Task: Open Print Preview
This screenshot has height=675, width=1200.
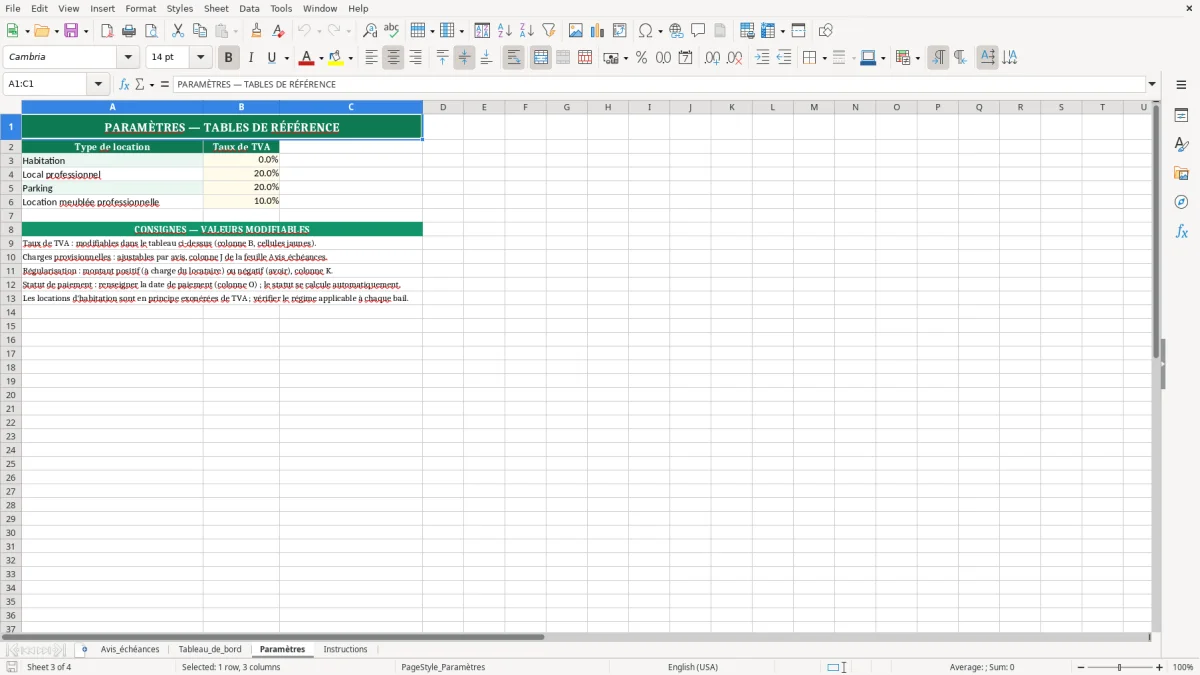Action: (151, 31)
